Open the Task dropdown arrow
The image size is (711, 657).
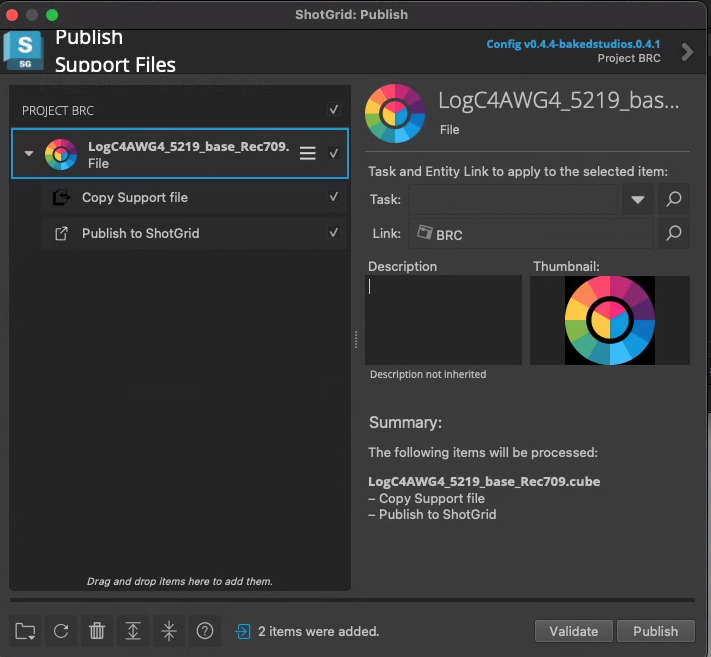pos(637,200)
